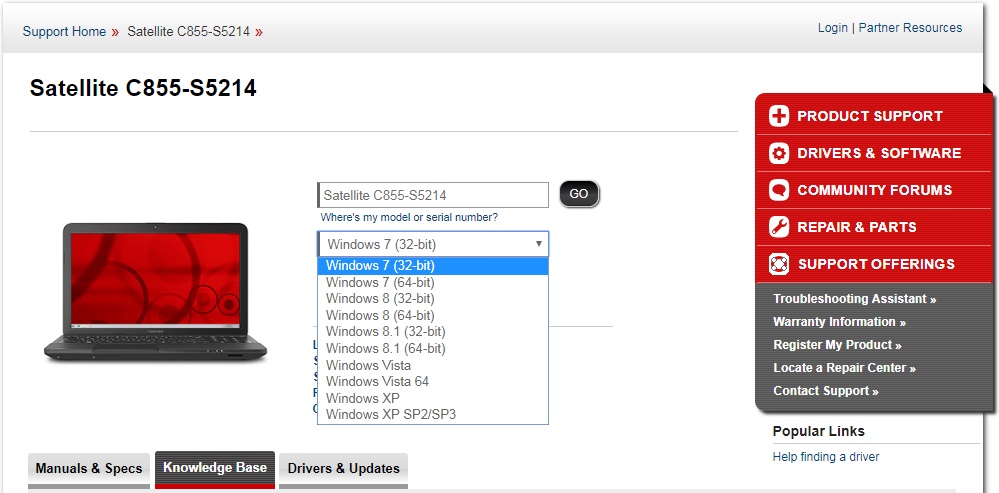
Task: Click the Repair & Parts wrench icon
Action: [x=779, y=227]
